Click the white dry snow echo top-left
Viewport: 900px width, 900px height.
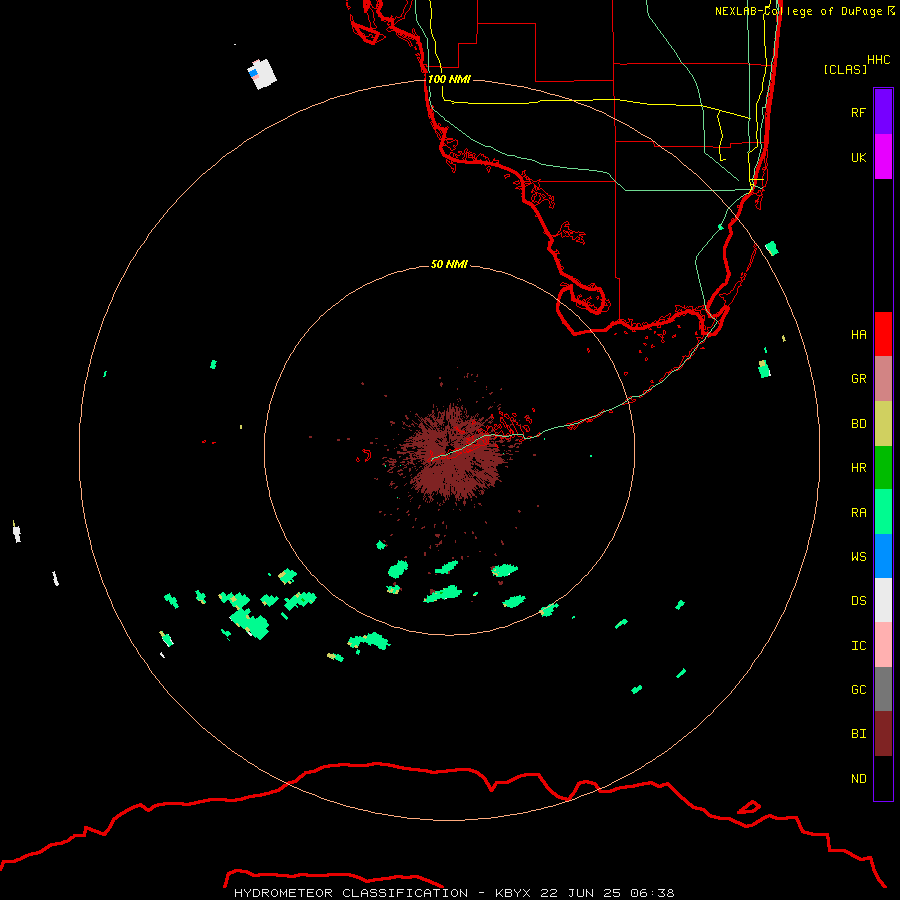262,74
